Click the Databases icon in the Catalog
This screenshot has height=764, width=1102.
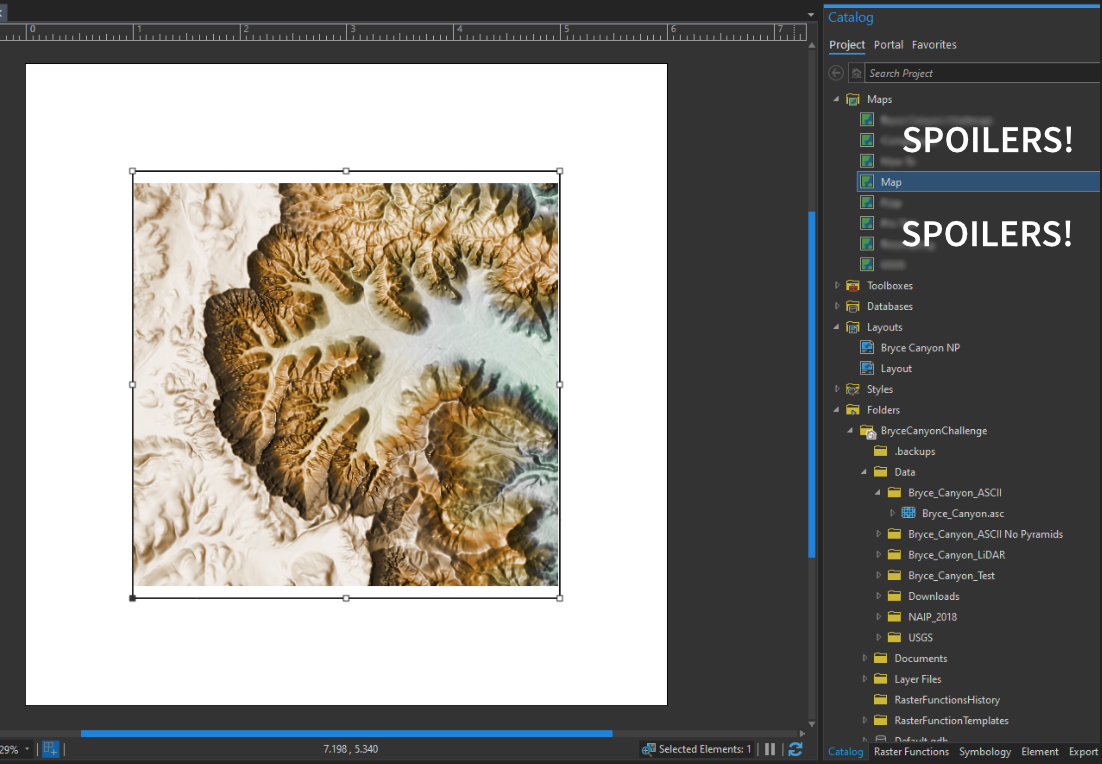(x=853, y=306)
